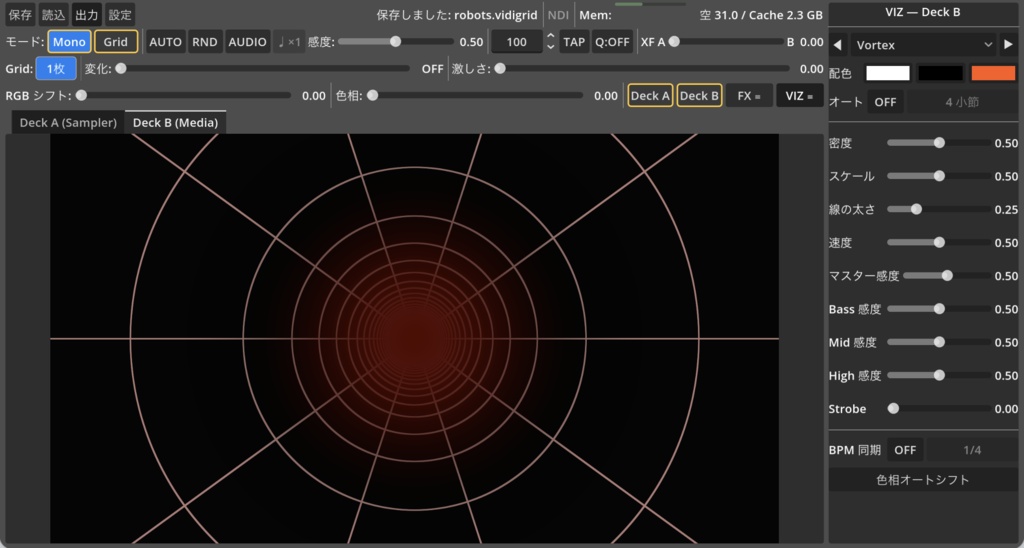1024x548 pixels.
Task: Adjust the 速度 speed slider
Action: click(938, 243)
